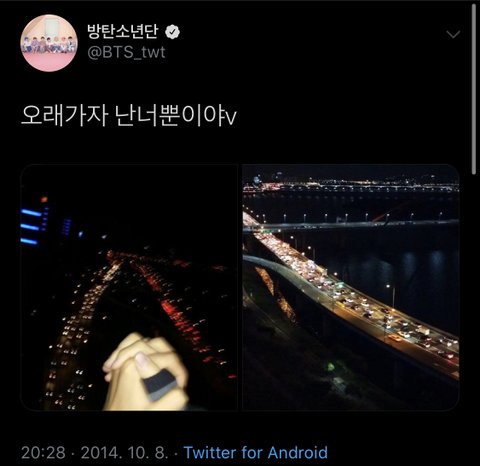Click the @BTS_twt handle
Screen dimensions: 480x466
click(x=126, y=52)
